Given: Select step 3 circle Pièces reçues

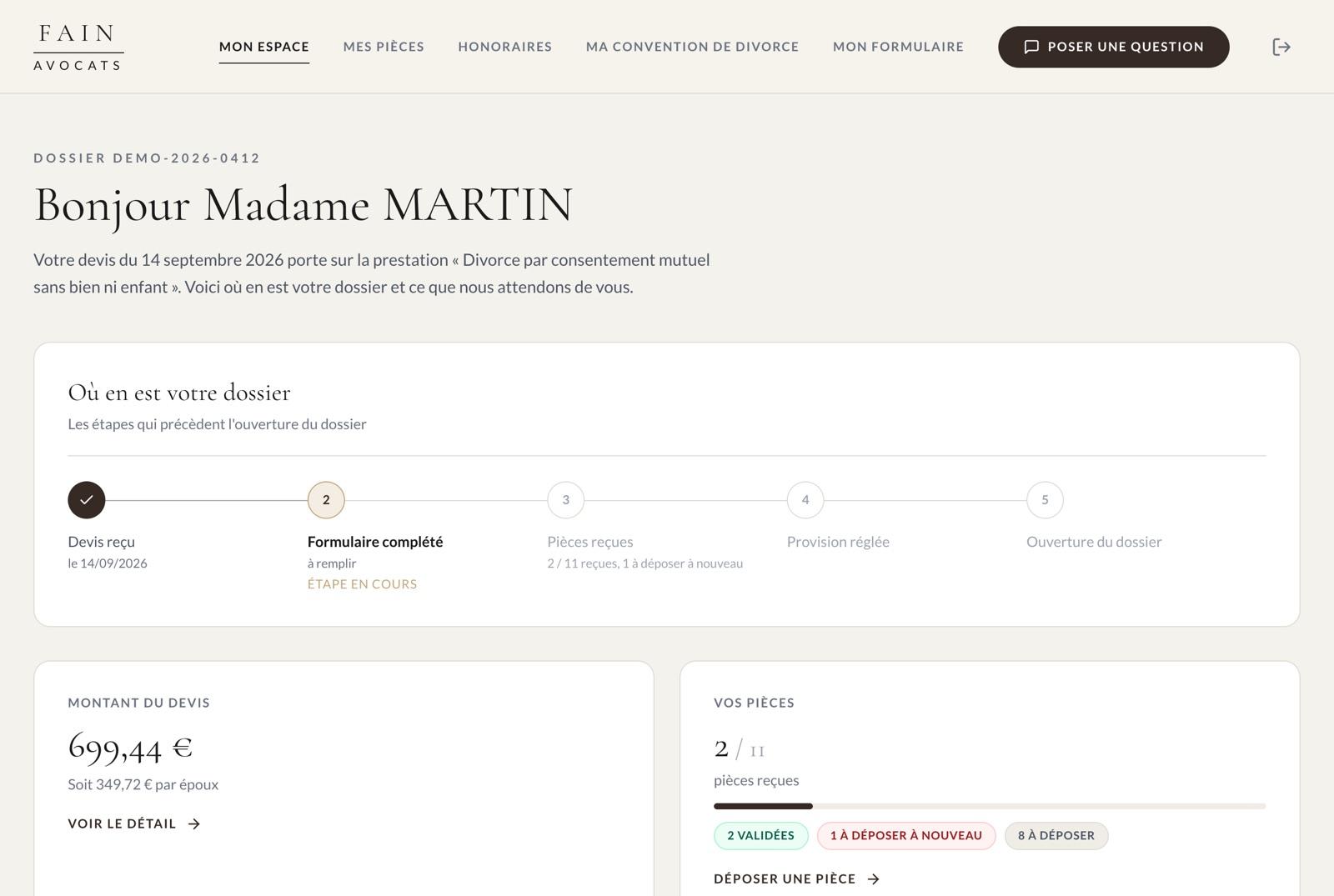Looking at the screenshot, I should (566, 500).
